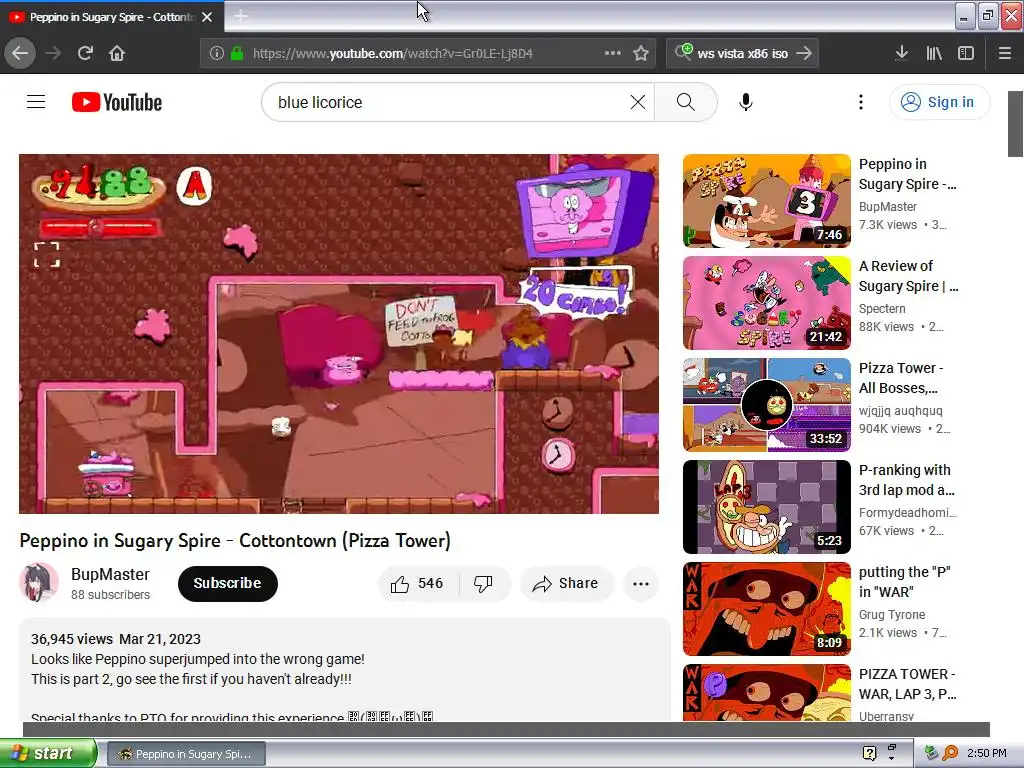
Task: Click the Sign in button
Action: 939,102
